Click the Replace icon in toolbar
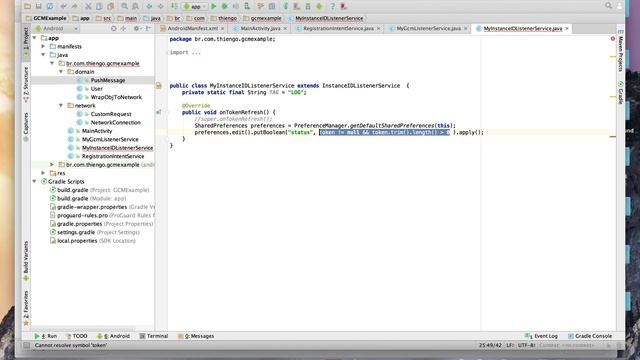 click(136, 6)
